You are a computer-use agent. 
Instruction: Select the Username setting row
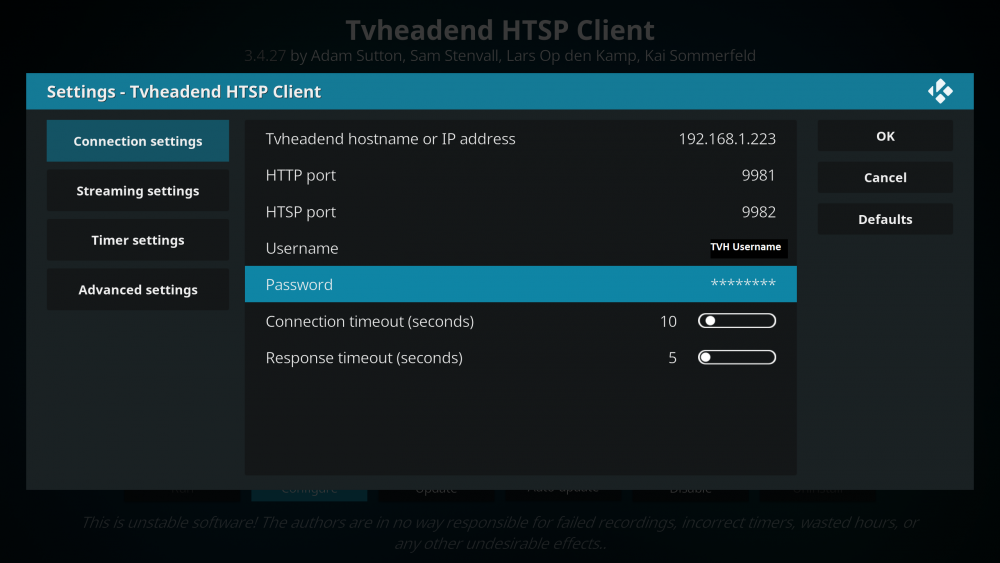(x=520, y=248)
